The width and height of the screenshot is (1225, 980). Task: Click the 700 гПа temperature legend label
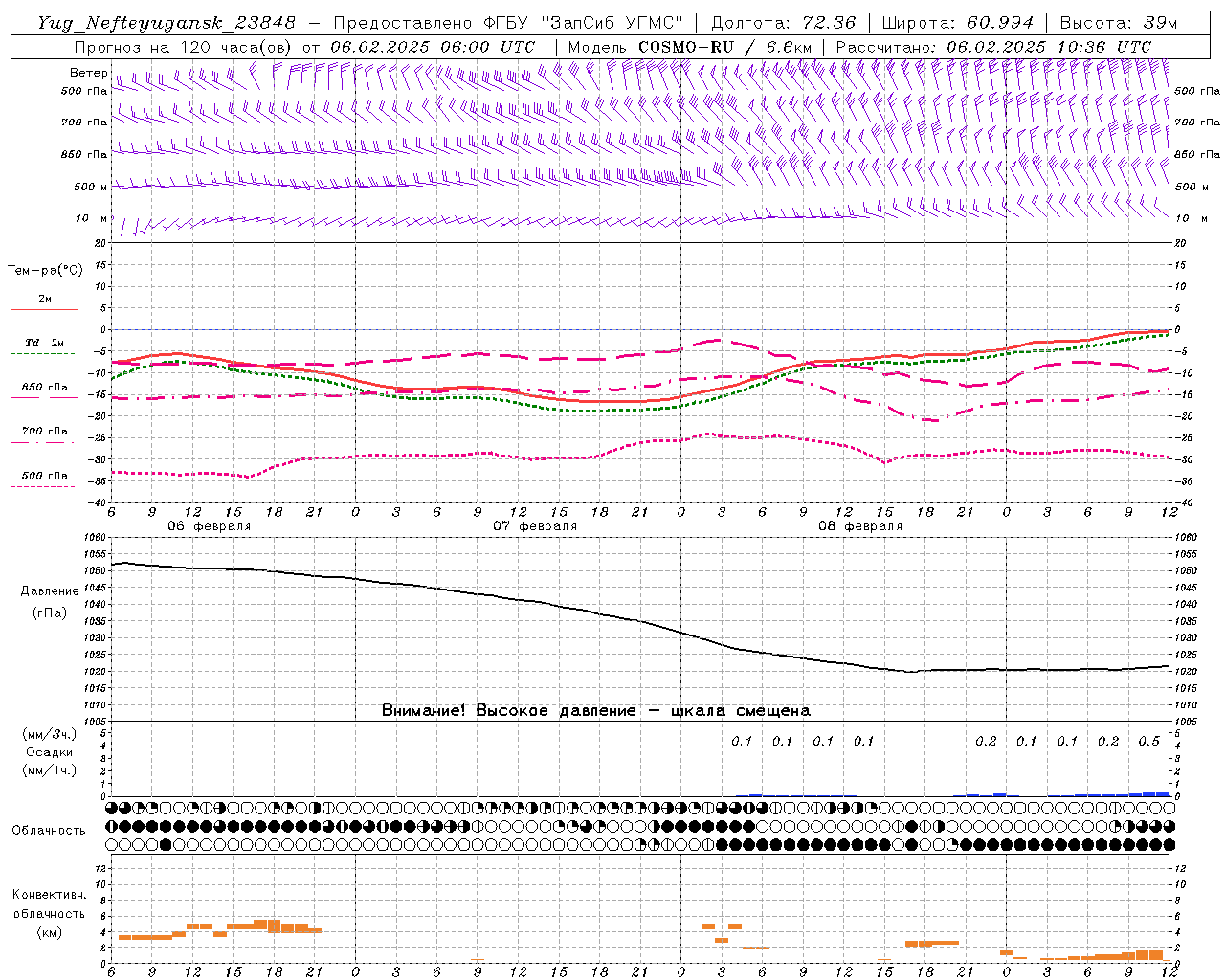(45, 431)
